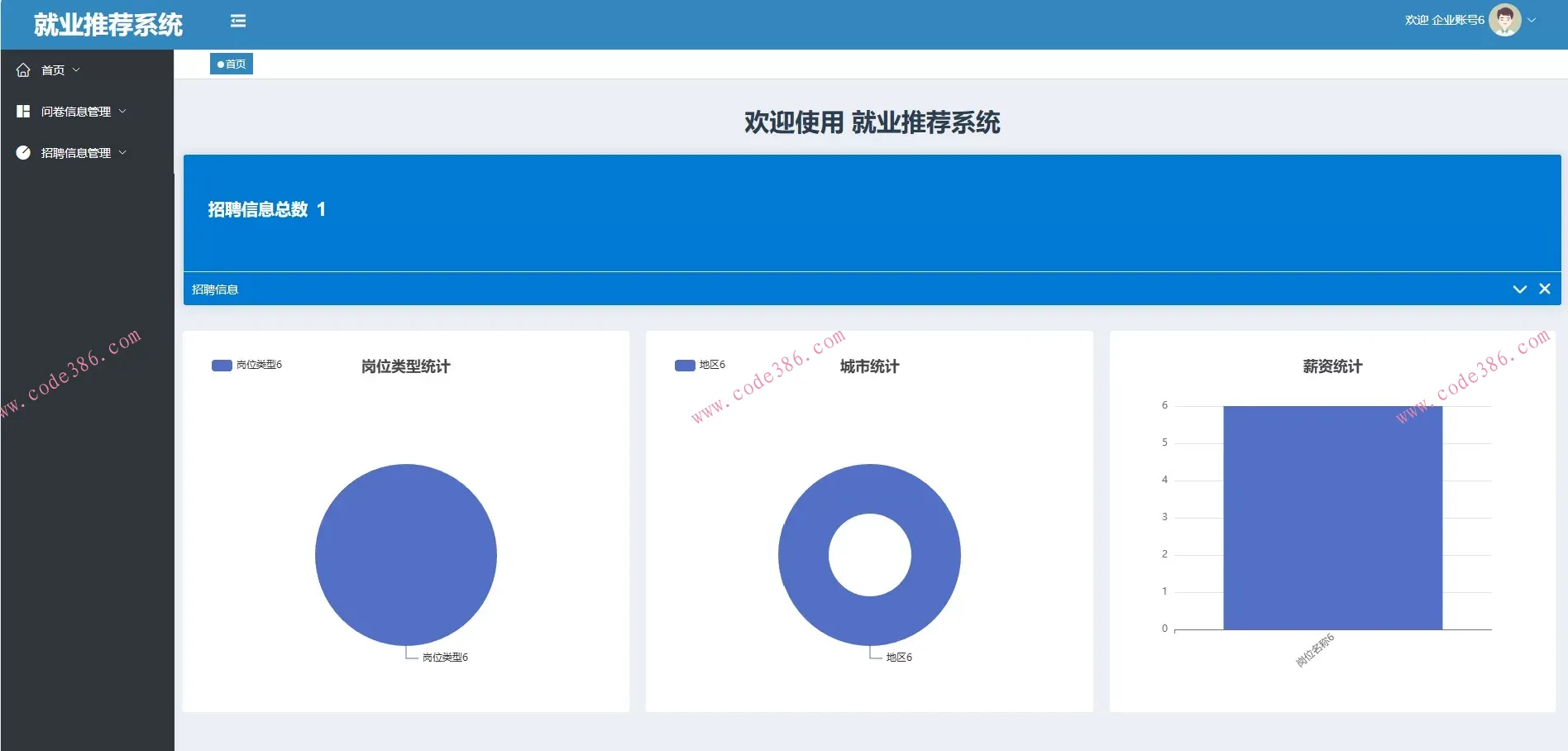Expand the 问卷信息管理 submenu
The height and width of the screenshot is (751, 1568).
[x=124, y=111]
